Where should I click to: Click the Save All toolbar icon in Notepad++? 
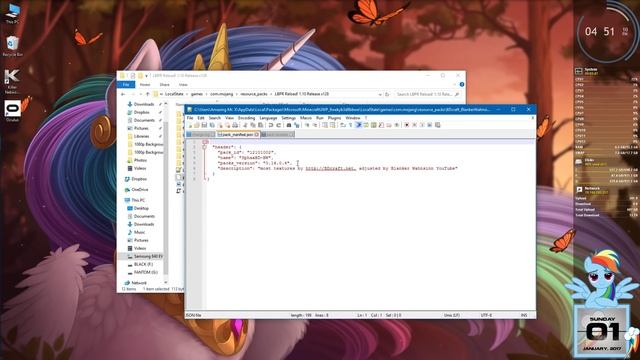[212, 125]
